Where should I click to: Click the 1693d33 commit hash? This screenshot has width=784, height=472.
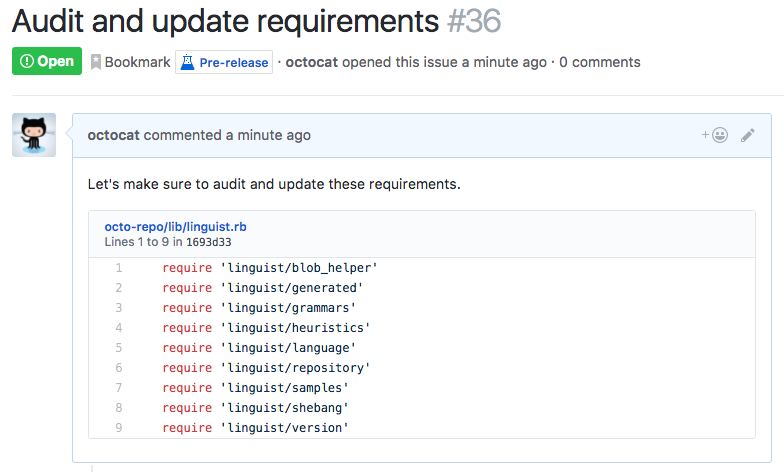pos(208,242)
